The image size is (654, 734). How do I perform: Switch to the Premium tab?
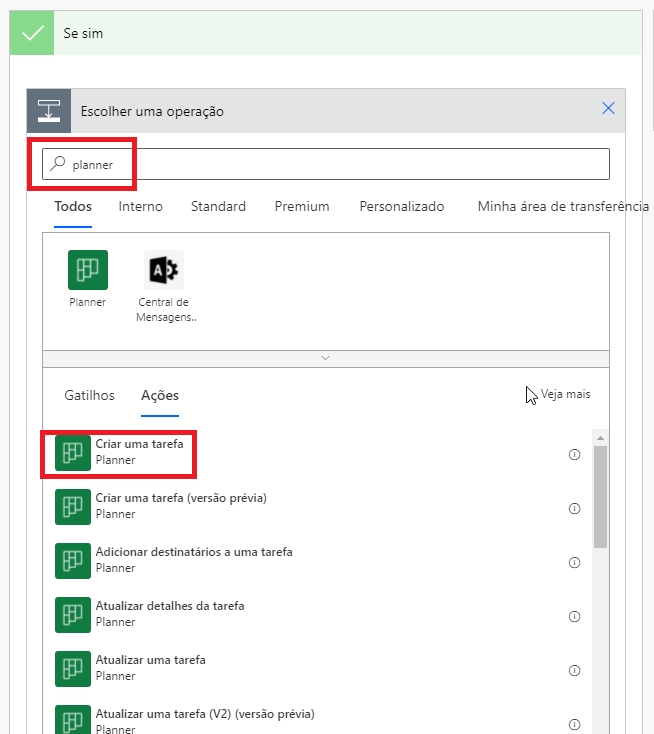click(x=302, y=206)
